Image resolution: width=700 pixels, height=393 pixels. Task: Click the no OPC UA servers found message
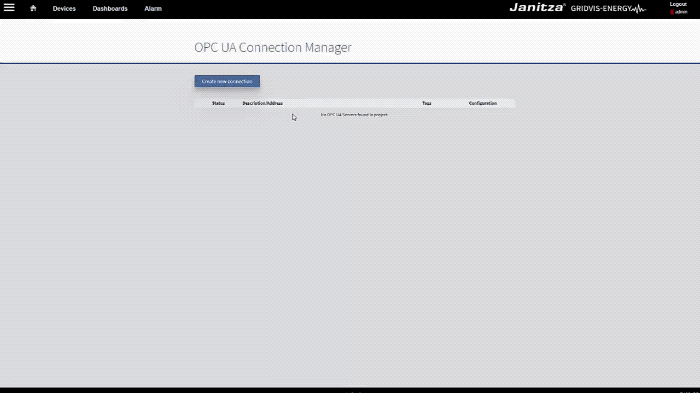pyautogui.click(x=354, y=115)
